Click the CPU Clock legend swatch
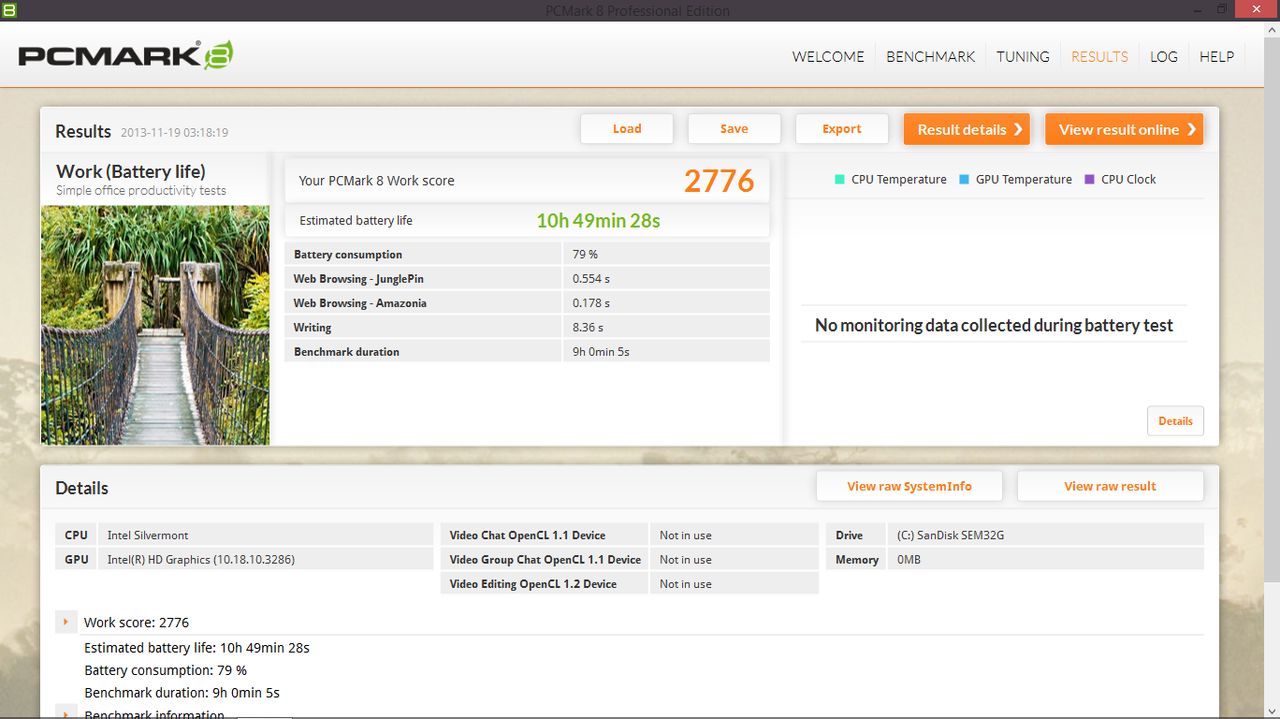Viewport: 1280px width, 719px height. tap(1090, 180)
